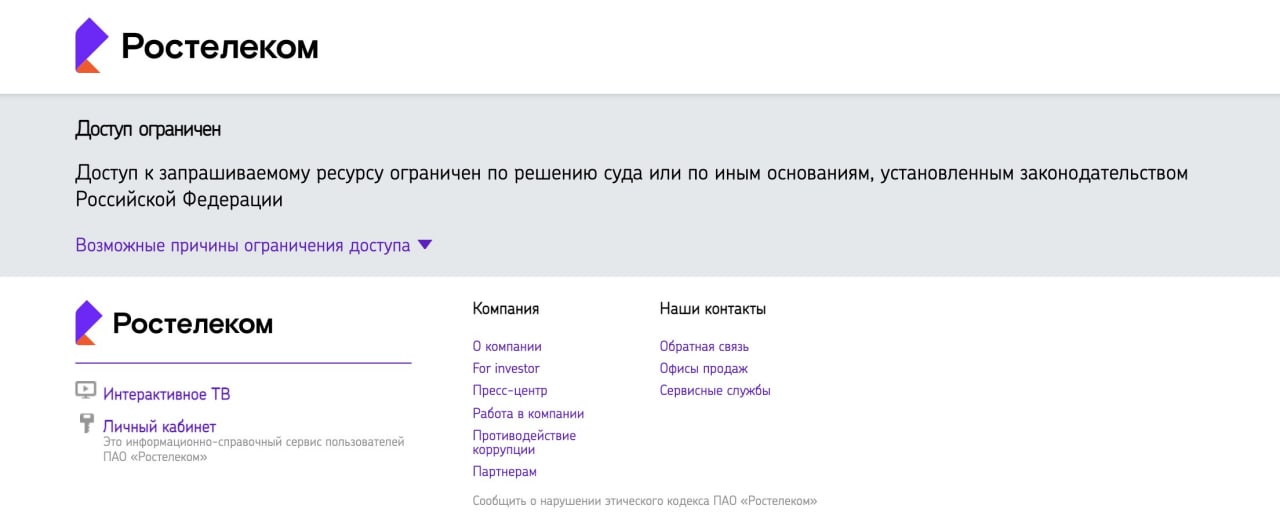Open Обратная связь link
This screenshot has height=527, width=1280.
[704, 346]
